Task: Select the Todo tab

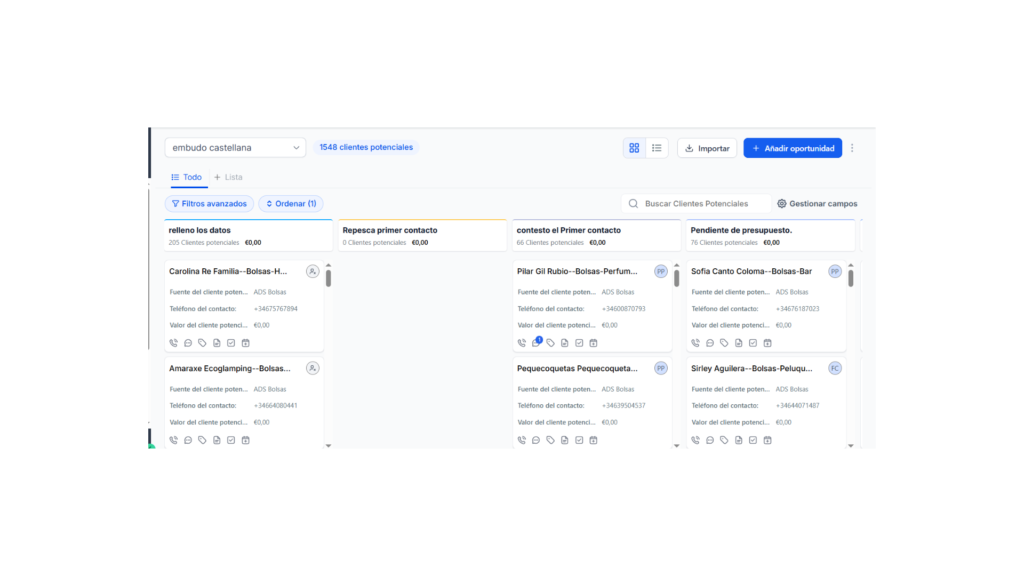Action: tap(187, 177)
